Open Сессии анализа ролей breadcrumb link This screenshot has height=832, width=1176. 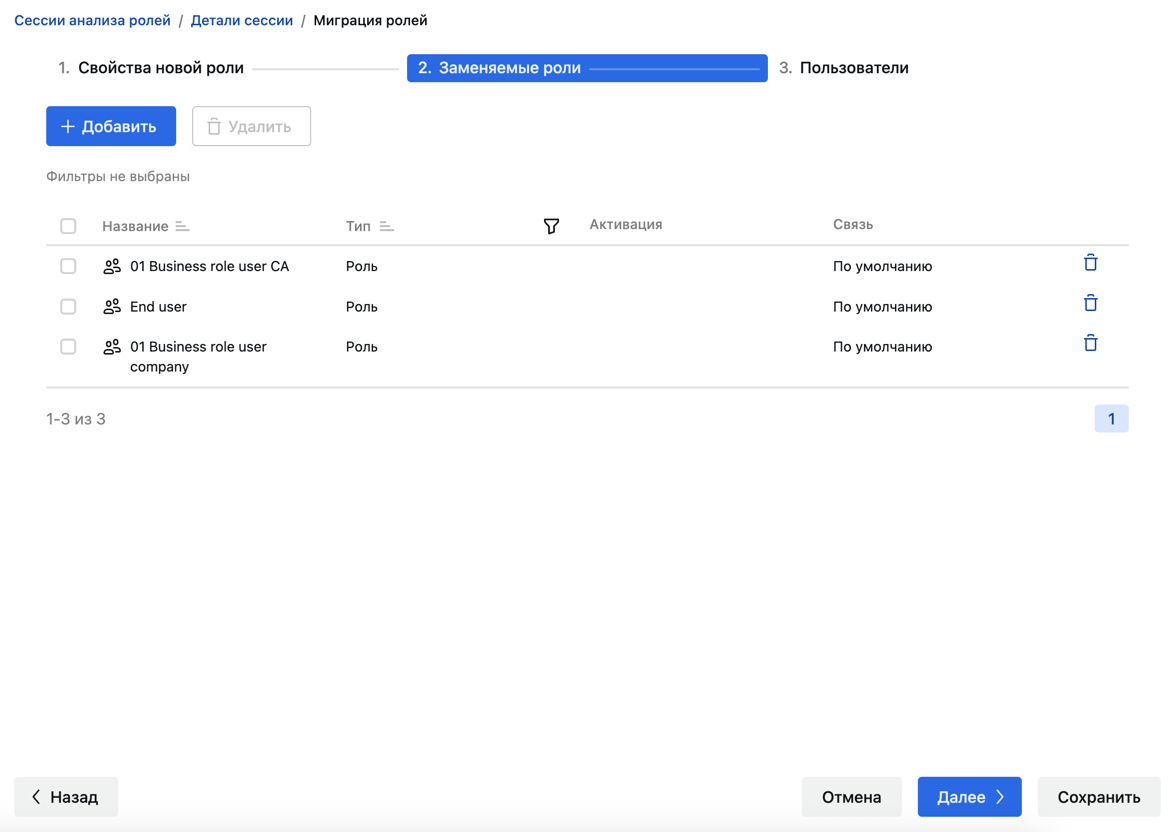92,20
